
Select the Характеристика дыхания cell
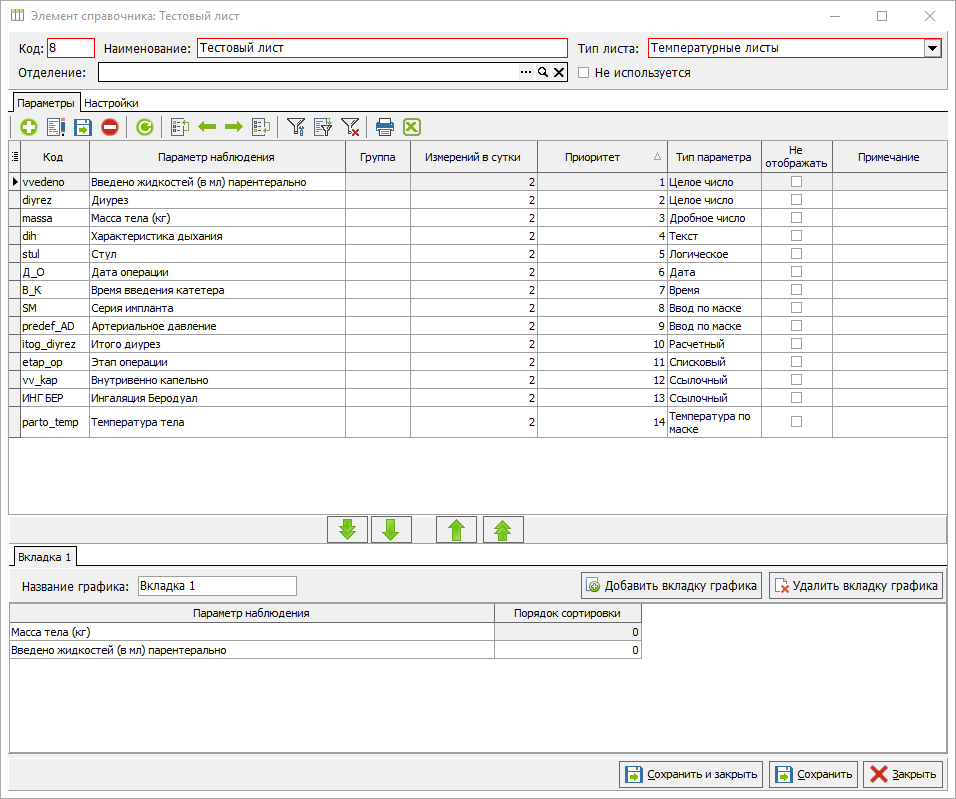217,236
